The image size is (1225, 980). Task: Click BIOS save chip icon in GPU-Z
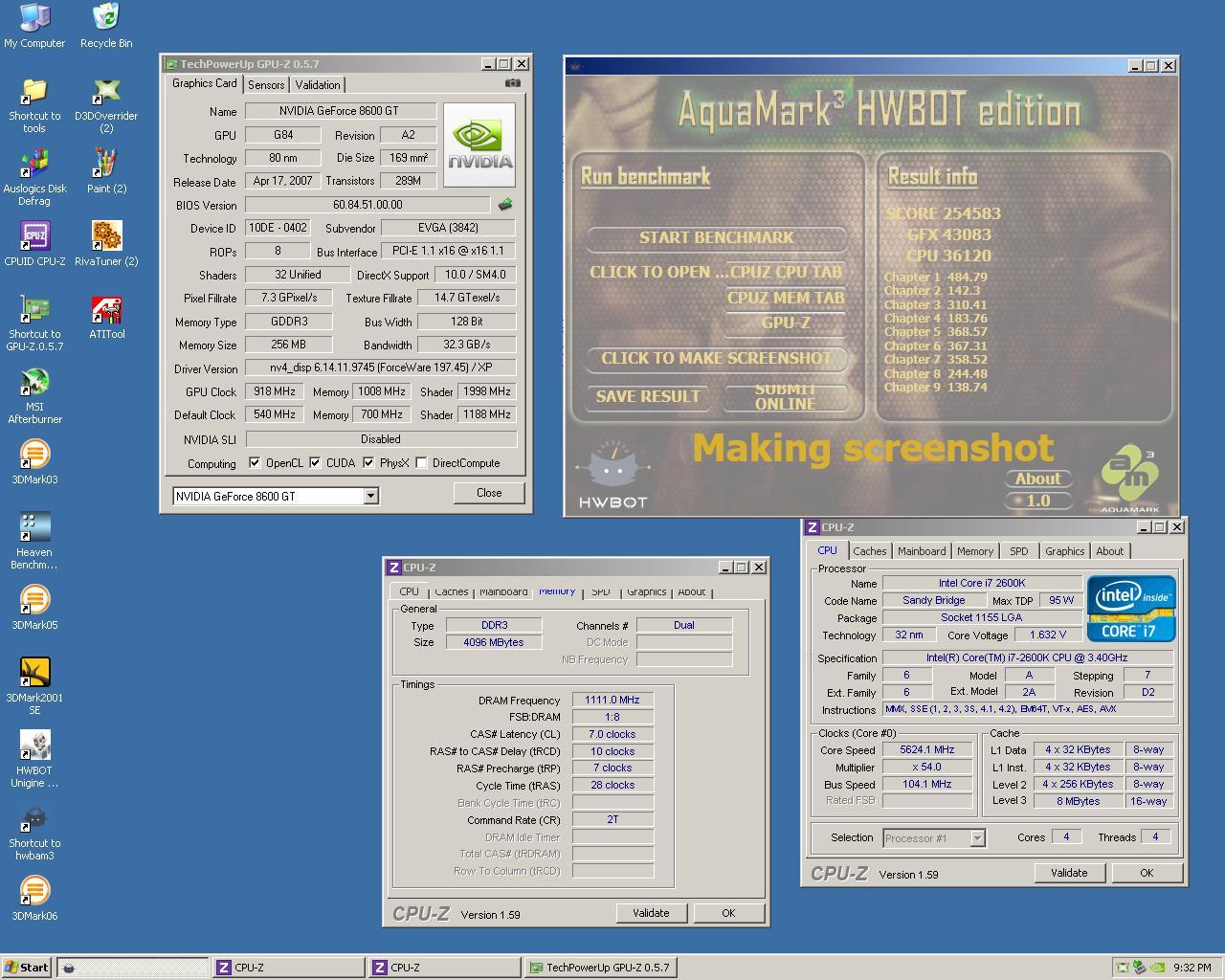[x=504, y=204]
